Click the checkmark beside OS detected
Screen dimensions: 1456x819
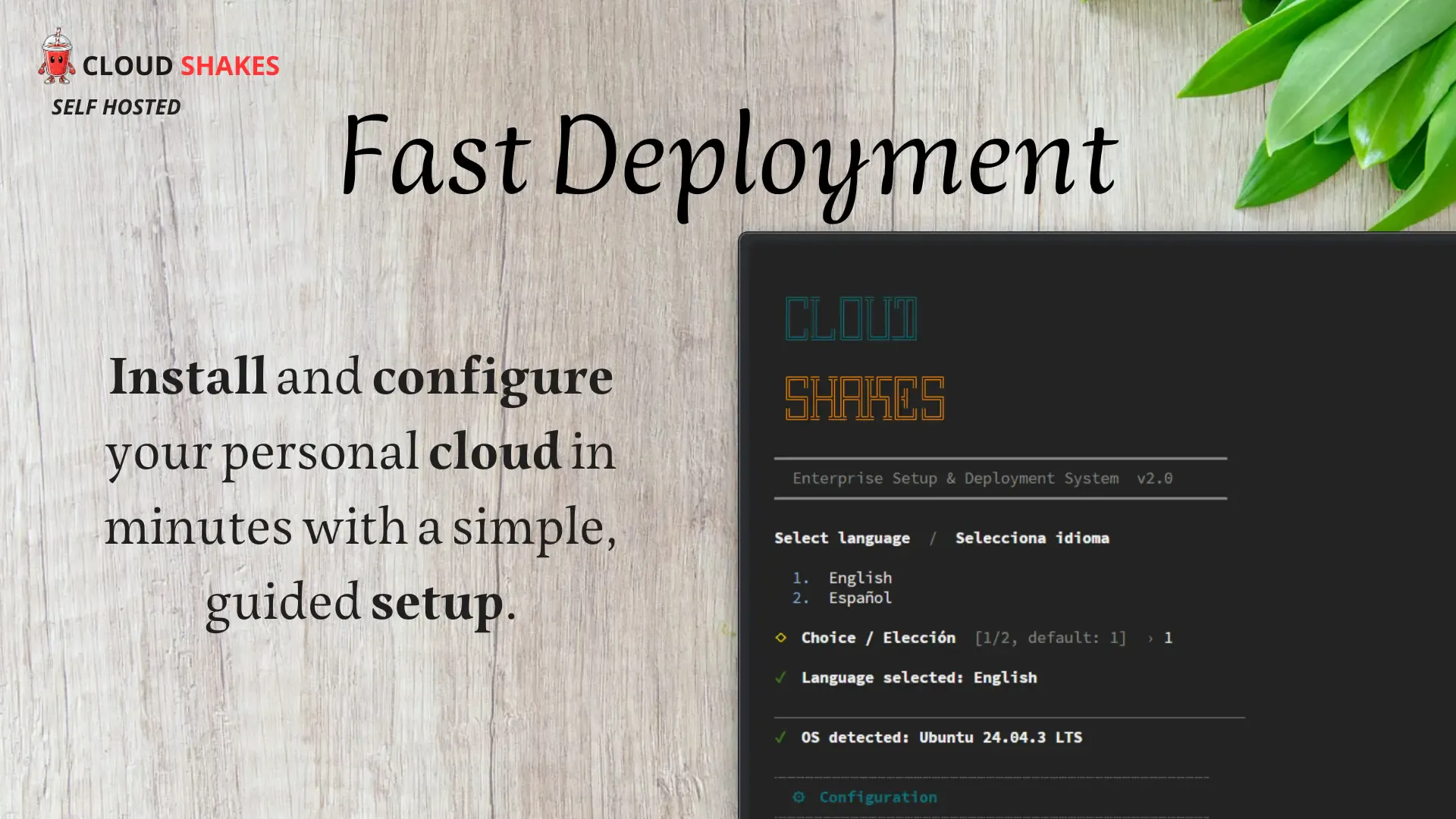[780, 737]
